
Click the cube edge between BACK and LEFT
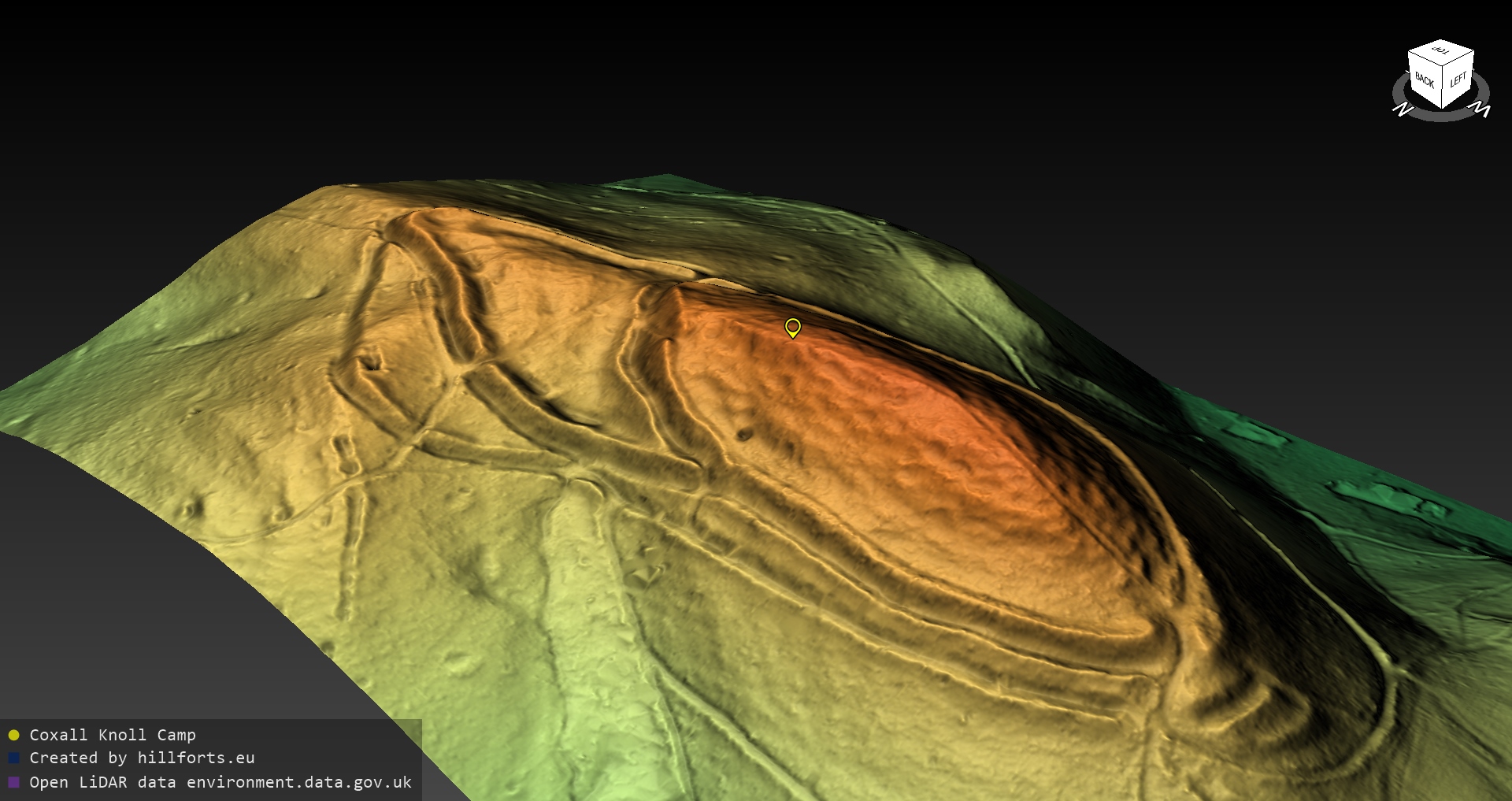[x=1443, y=88]
